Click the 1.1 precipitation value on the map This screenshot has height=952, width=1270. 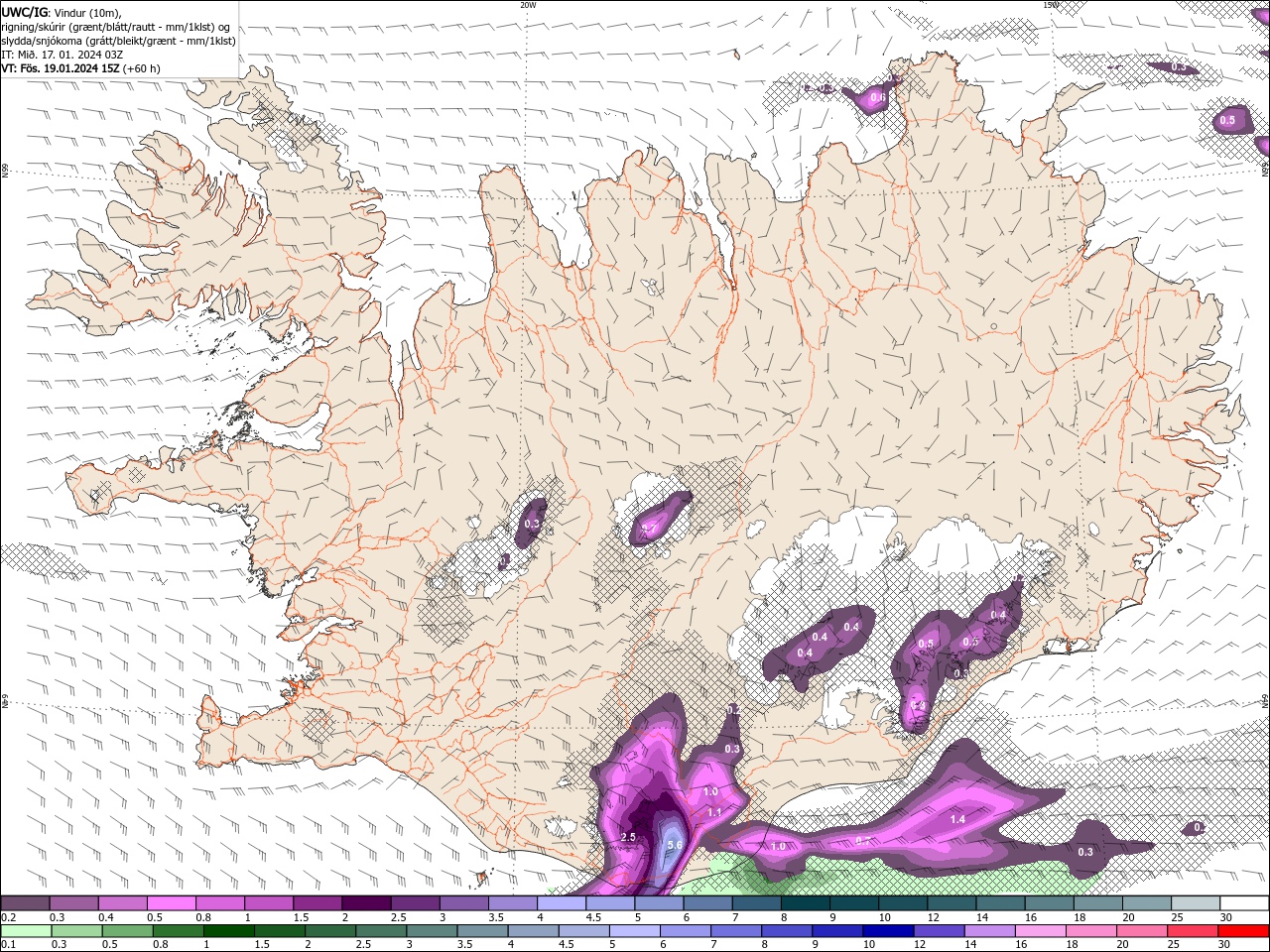[x=714, y=812]
